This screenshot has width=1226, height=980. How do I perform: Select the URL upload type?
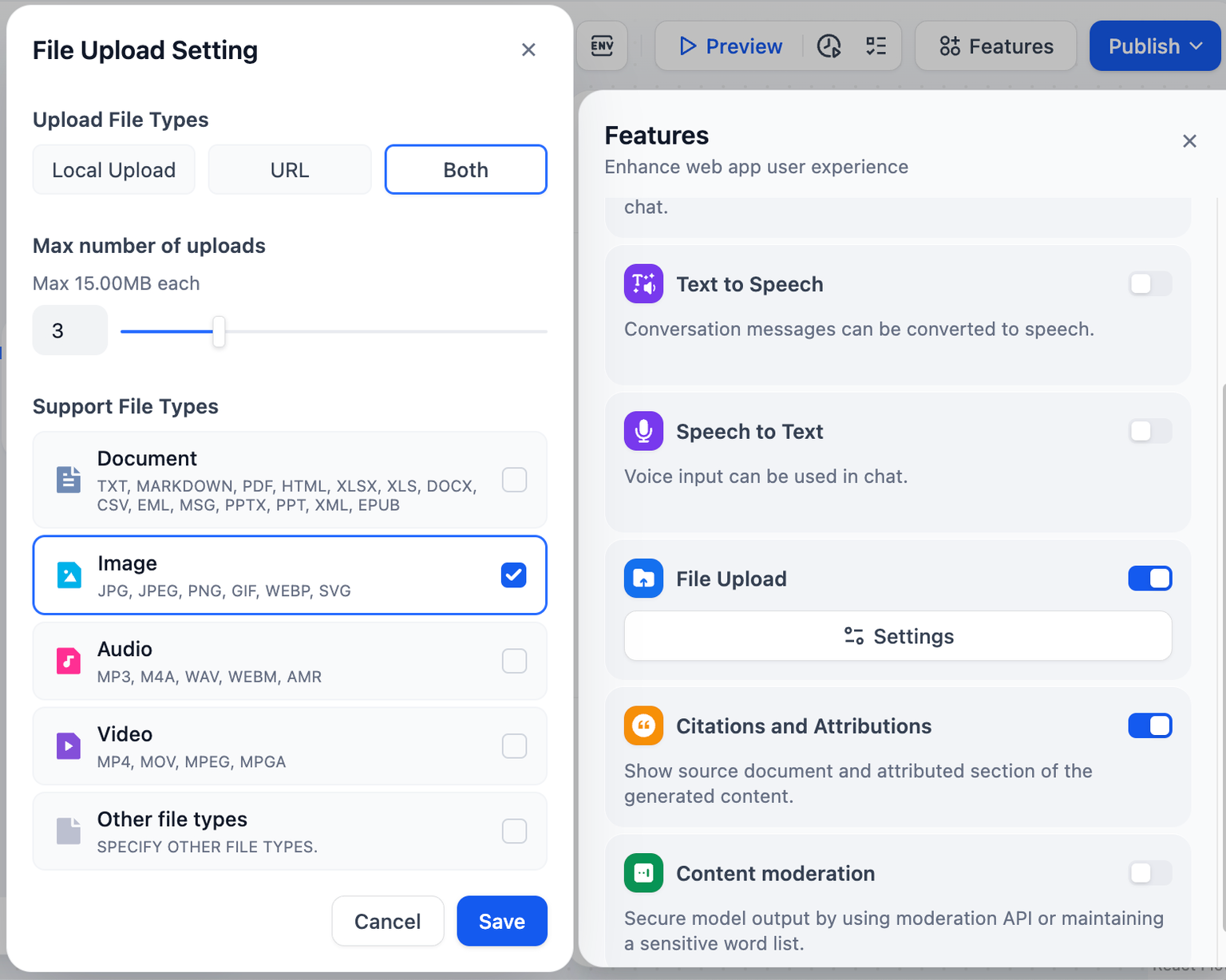pos(290,169)
